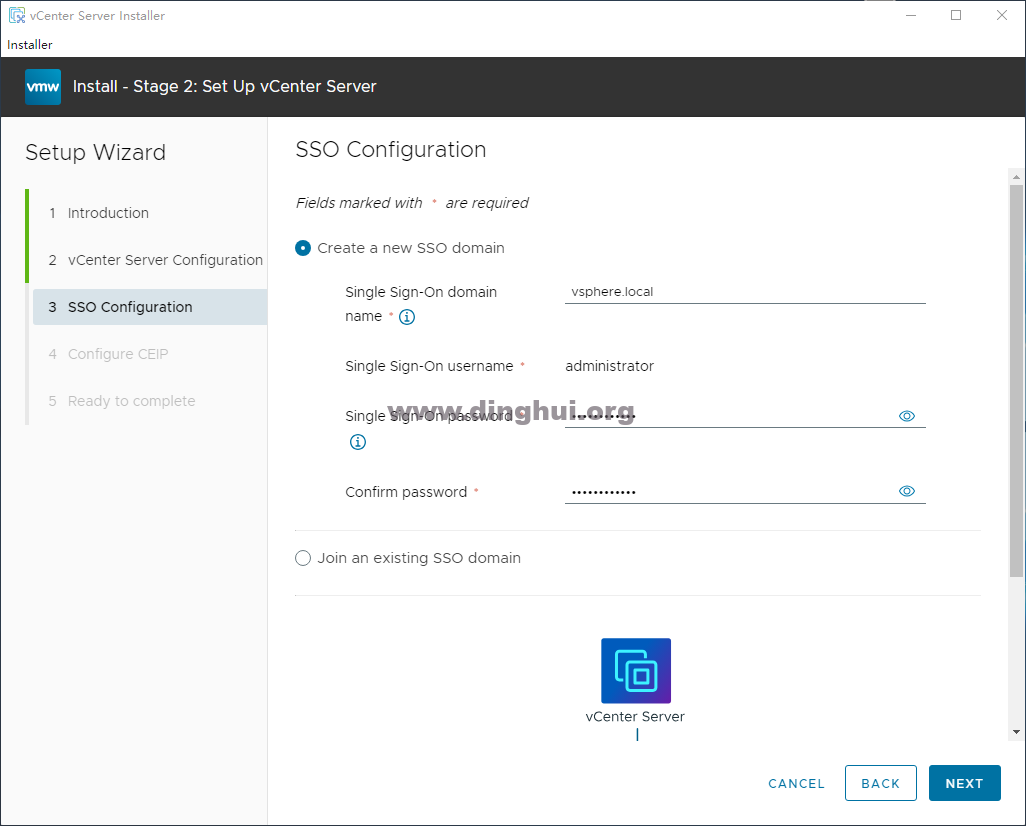
Task: Click the scrollbar up arrow
Action: pyautogui.click(x=1016, y=177)
